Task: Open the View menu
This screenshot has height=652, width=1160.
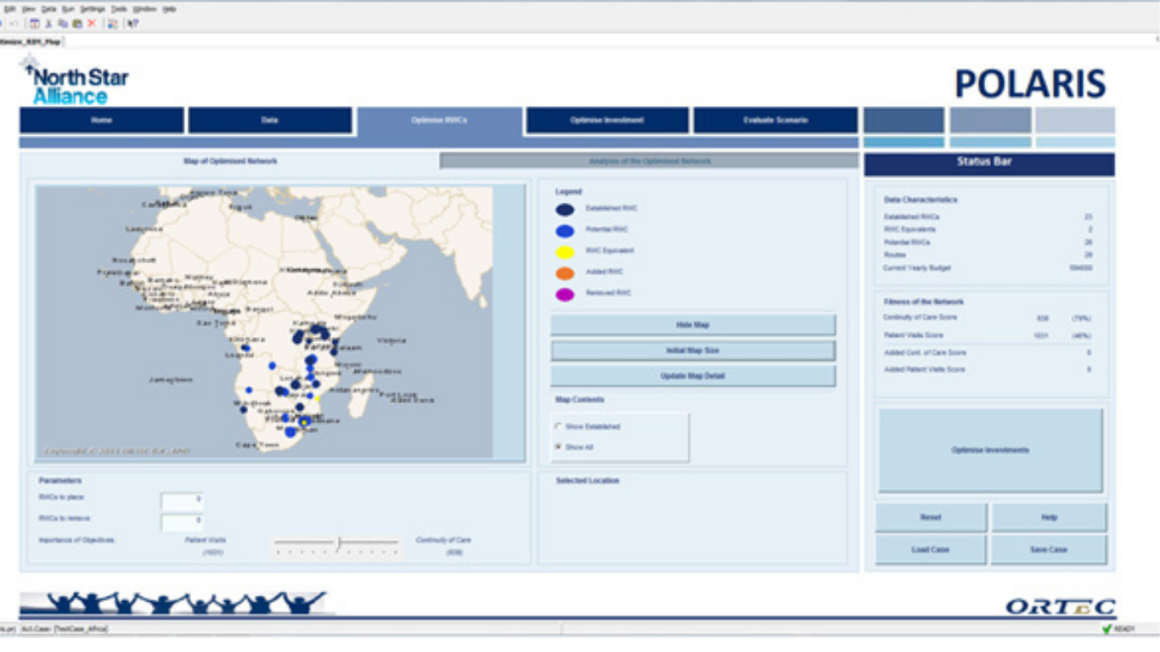Action: pyautogui.click(x=29, y=9)
